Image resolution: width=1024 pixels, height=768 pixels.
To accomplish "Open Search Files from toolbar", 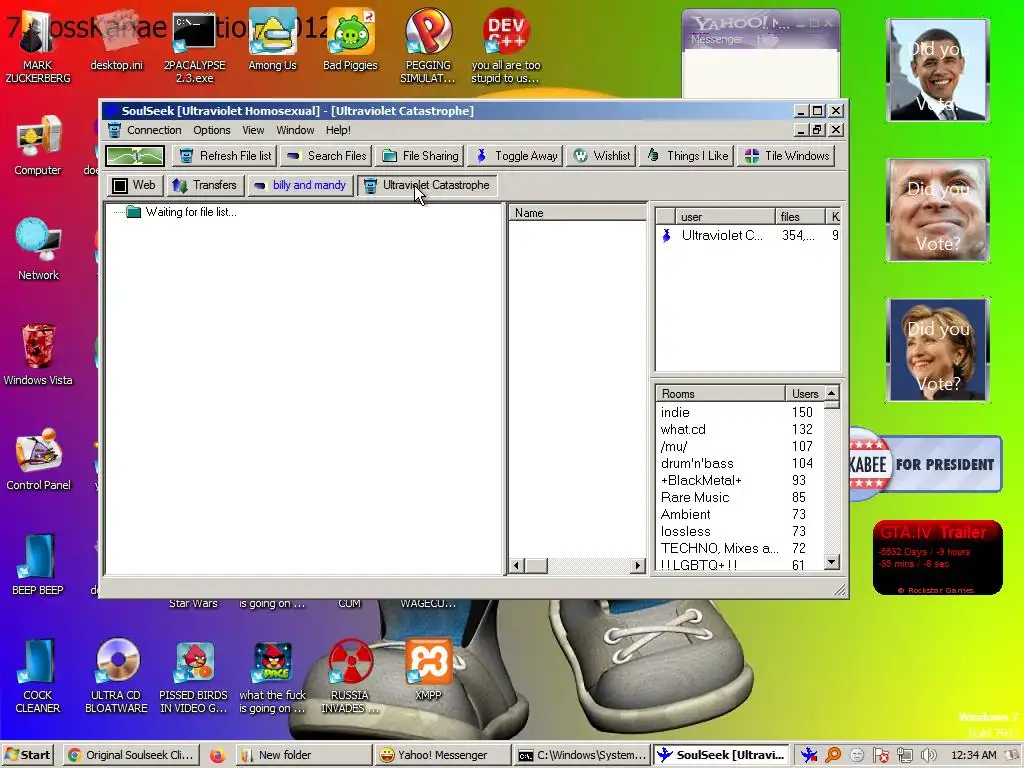I will (x=327, y=156).
